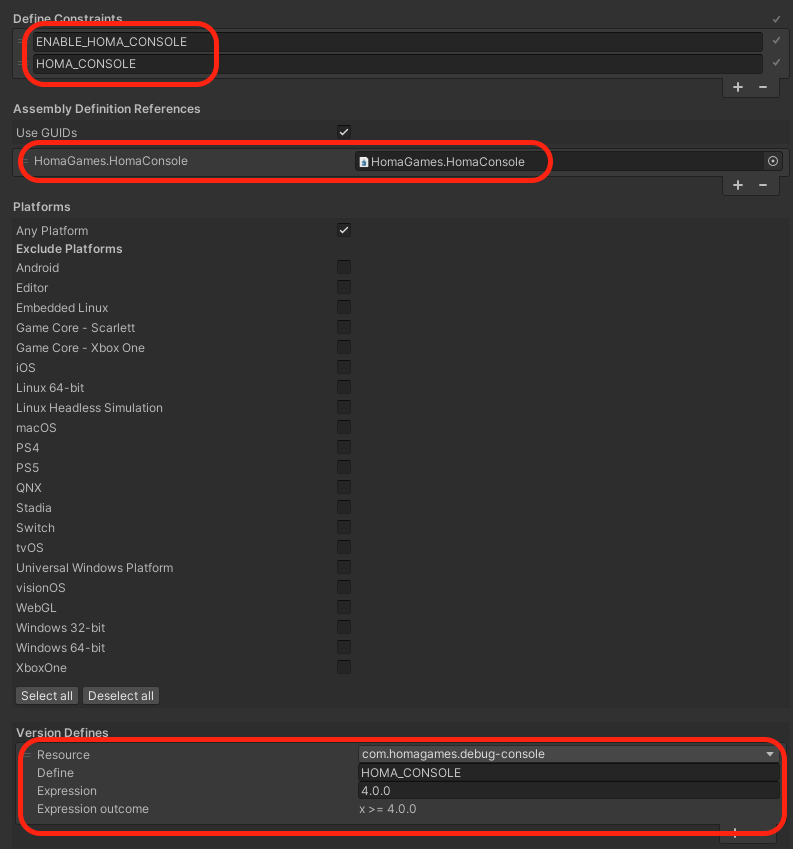Click Platforms section heading
The image size is (793, 849).
tap(42, 207)
